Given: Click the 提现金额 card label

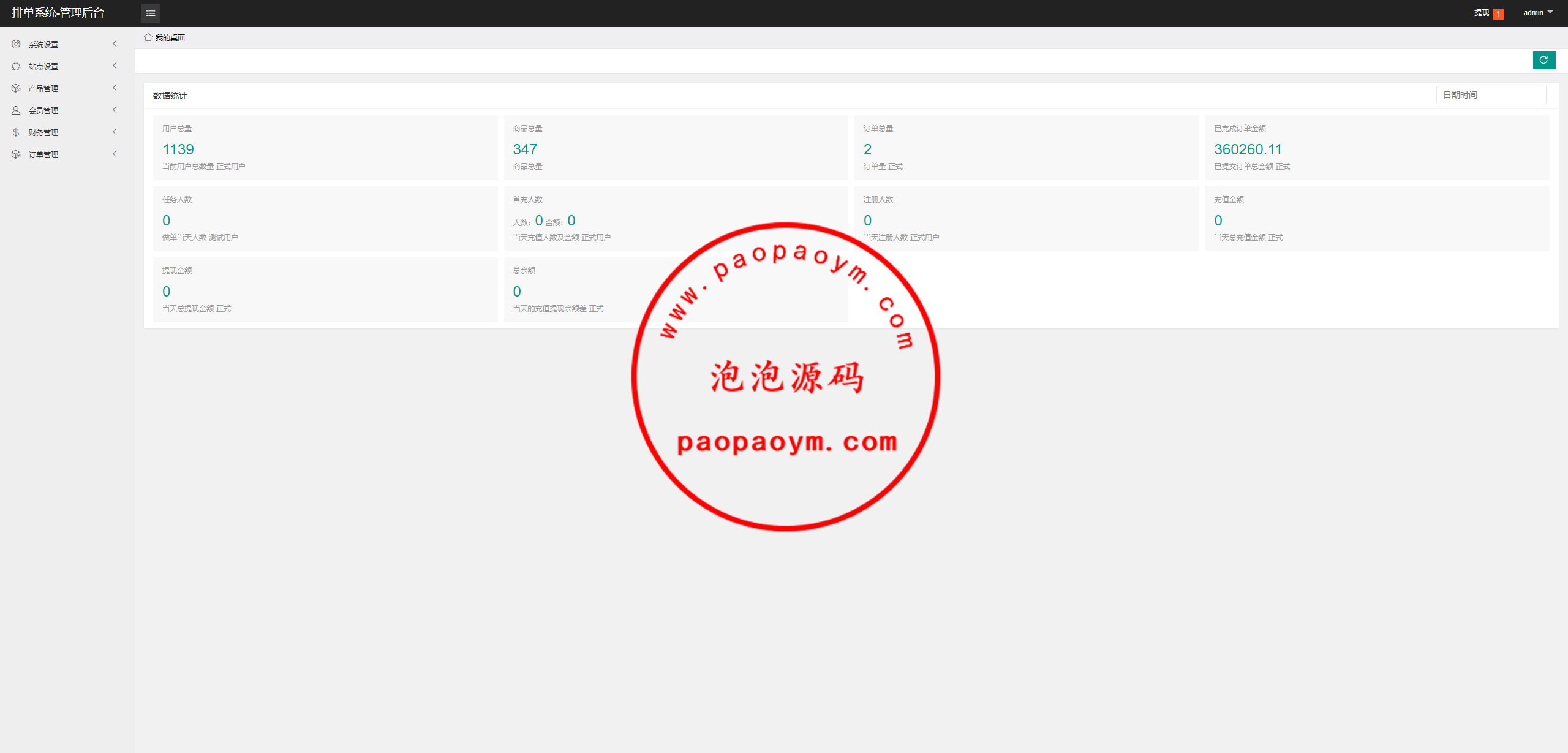Looking at the screenshot, I should pyautogui.click(x=177, y=271).
